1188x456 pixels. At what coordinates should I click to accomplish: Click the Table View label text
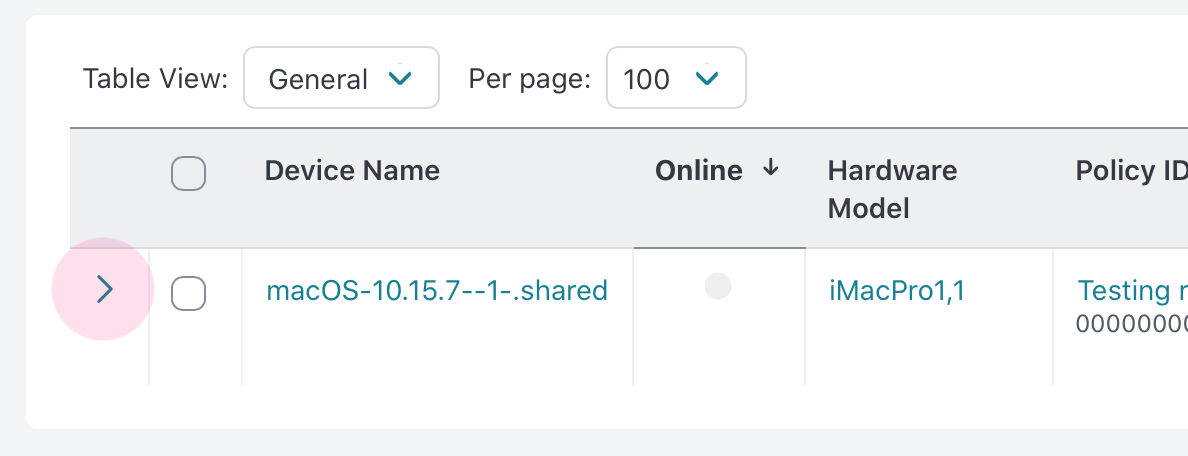[155, 79]
